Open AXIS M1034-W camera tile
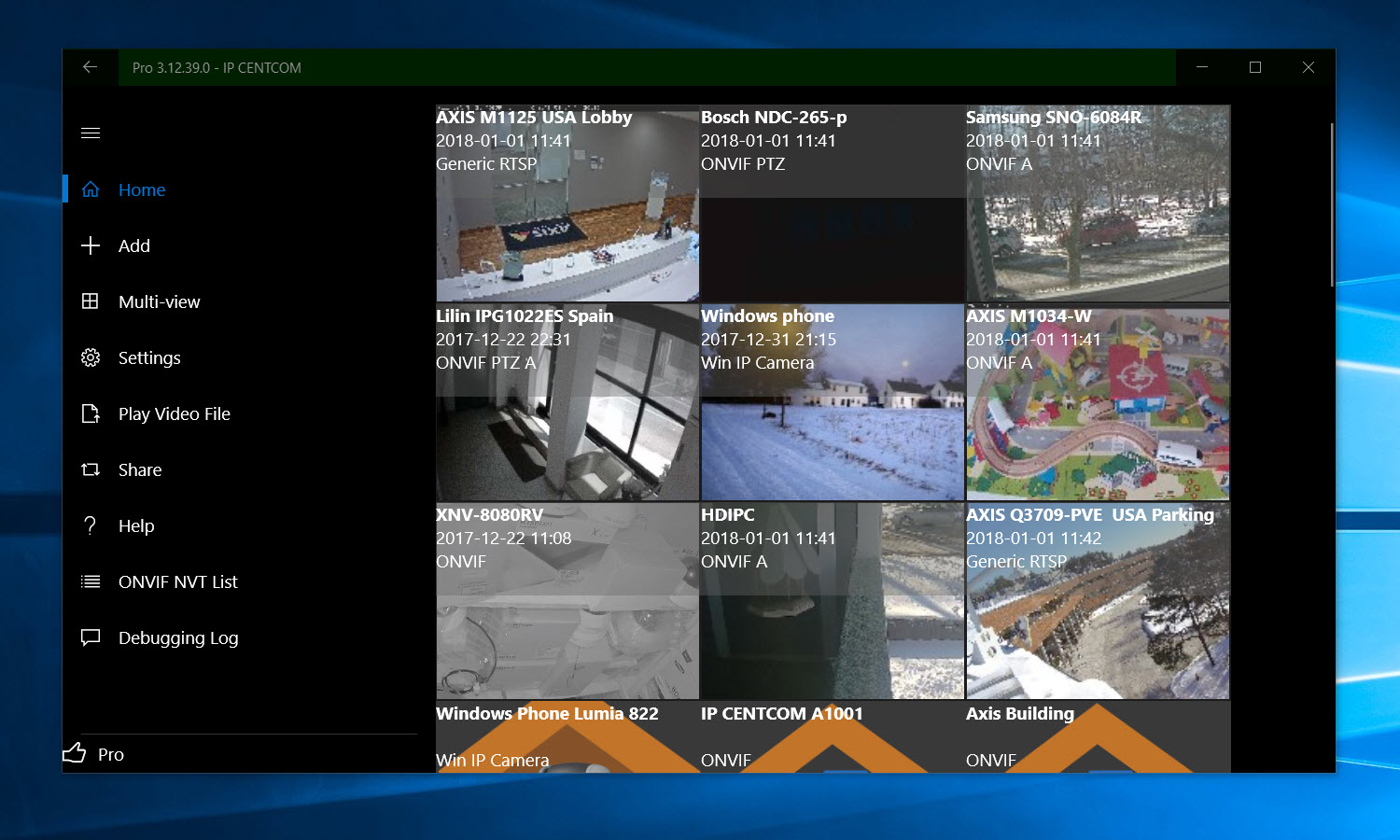The width and height of the screenshot is (1400, 840). tap(1098, 402)
